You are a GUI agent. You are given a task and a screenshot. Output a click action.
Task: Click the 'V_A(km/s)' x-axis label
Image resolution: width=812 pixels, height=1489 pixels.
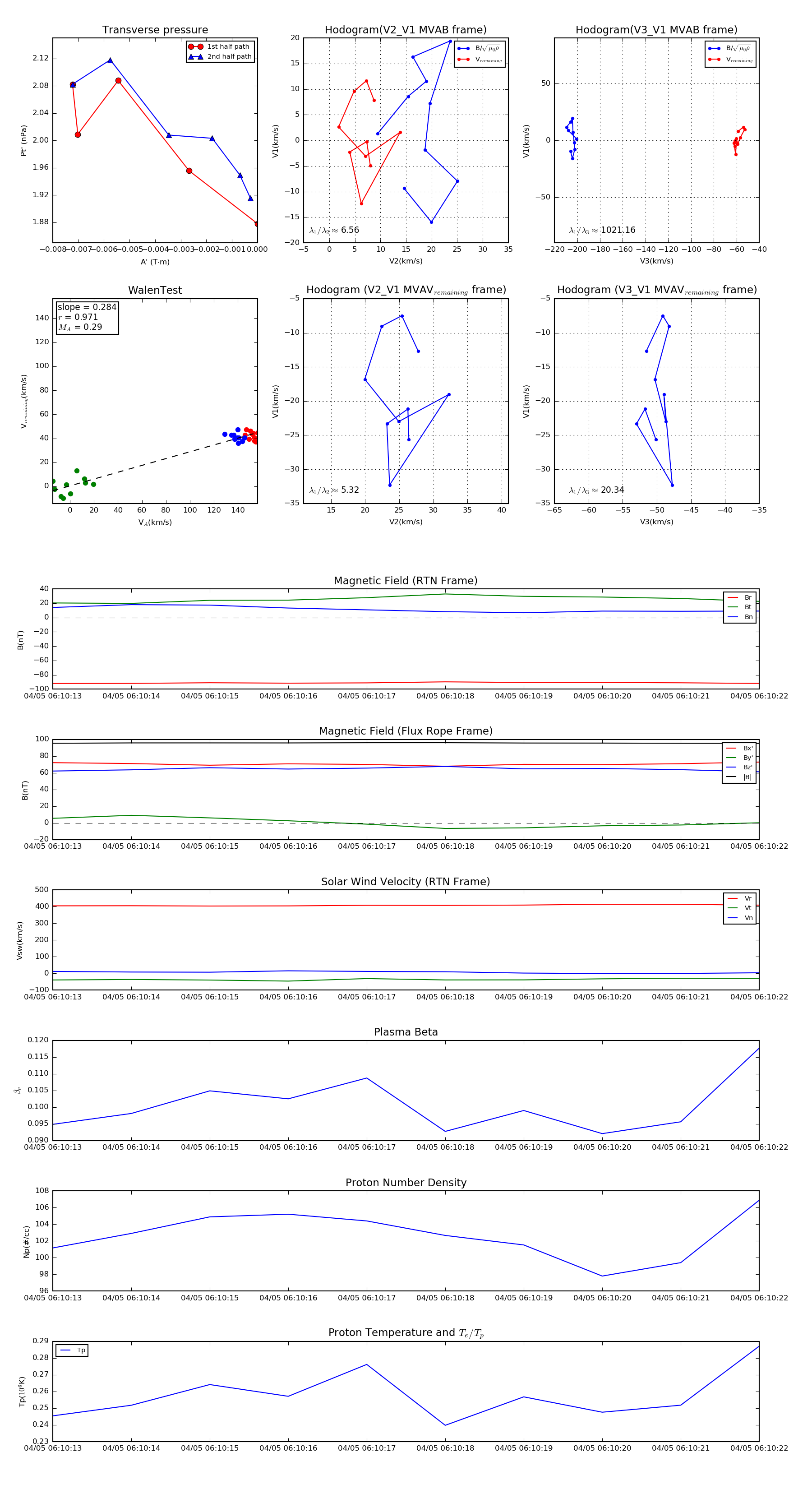click(155, 523)
